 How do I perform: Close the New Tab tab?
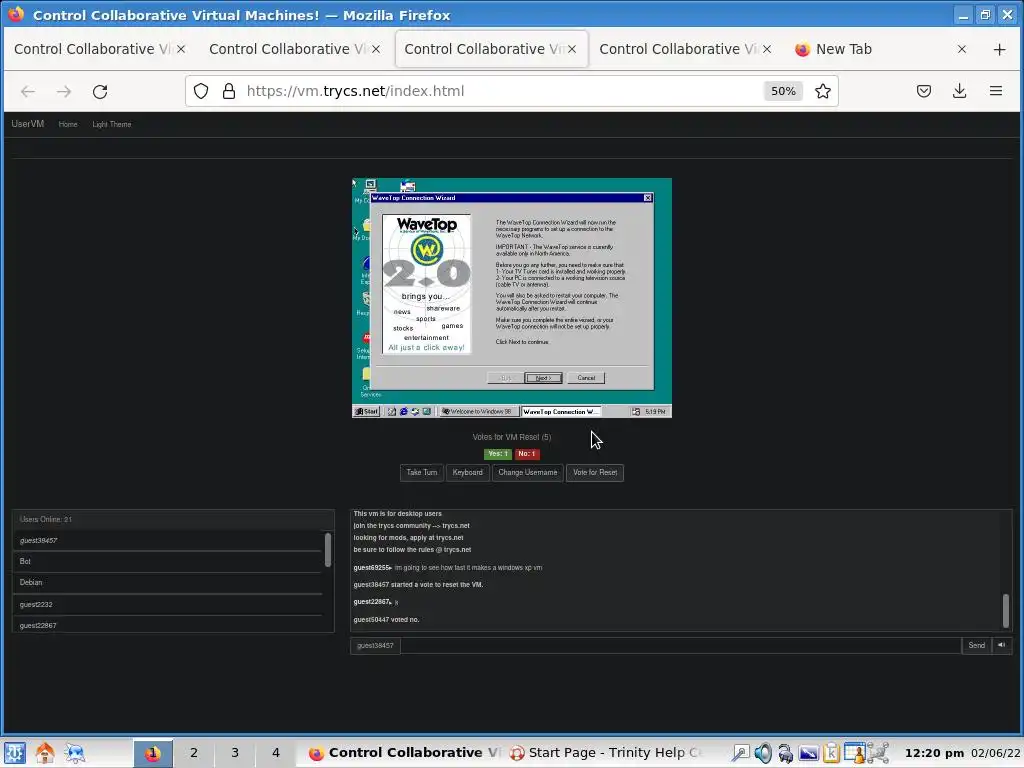(961, 49)
